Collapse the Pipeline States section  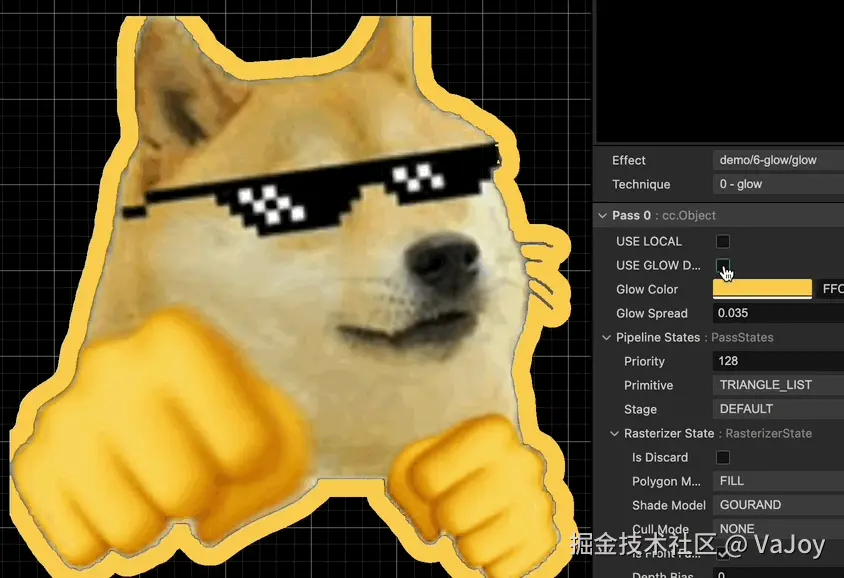[607, 337]
